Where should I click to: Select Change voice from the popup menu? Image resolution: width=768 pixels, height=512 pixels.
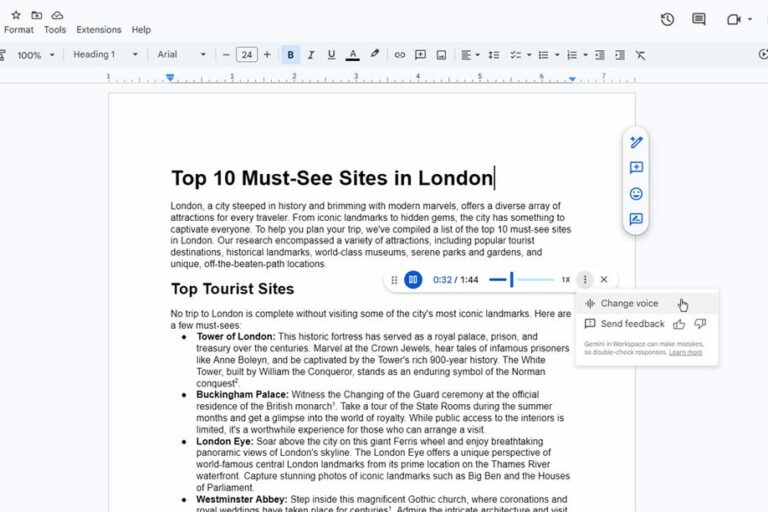(x=629, y=303)
